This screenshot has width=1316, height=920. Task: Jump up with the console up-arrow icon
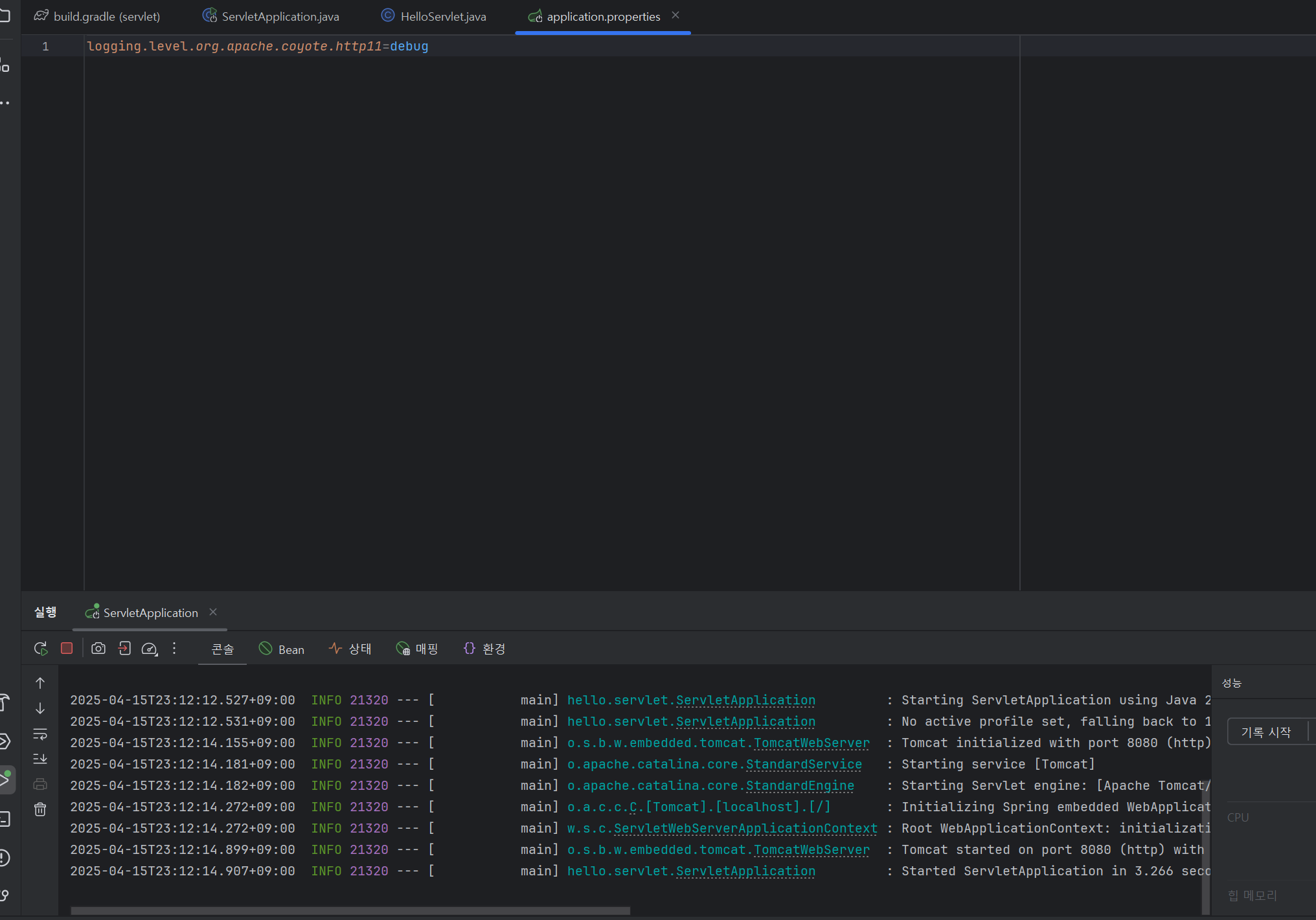[x=40, y=683]
